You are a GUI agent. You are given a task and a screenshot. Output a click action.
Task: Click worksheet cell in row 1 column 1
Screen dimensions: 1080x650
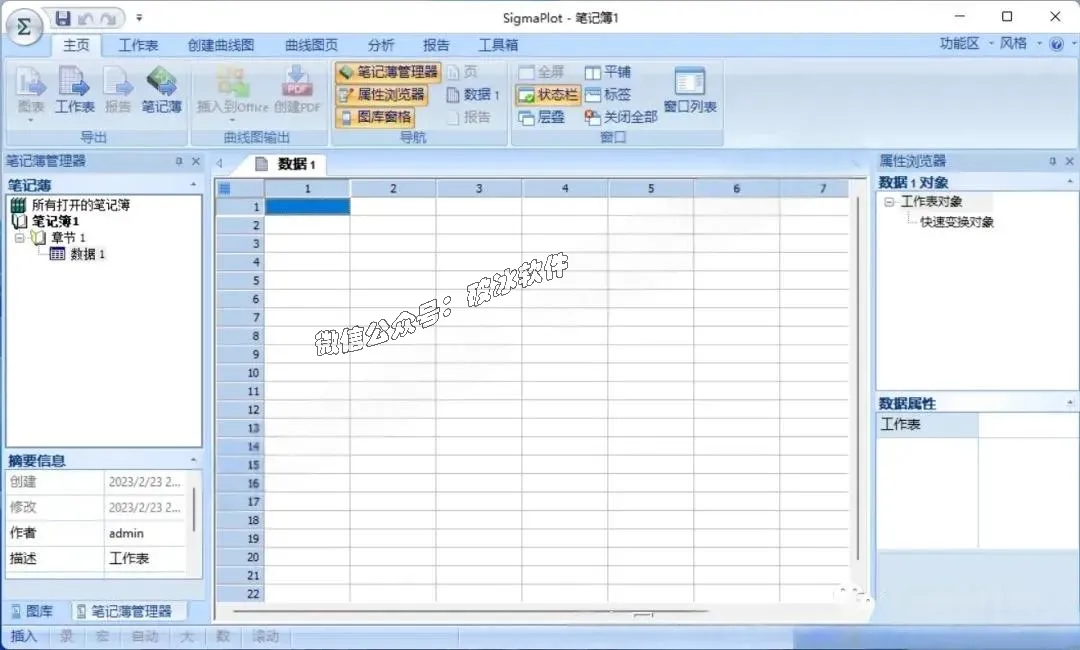click(307, 207)
